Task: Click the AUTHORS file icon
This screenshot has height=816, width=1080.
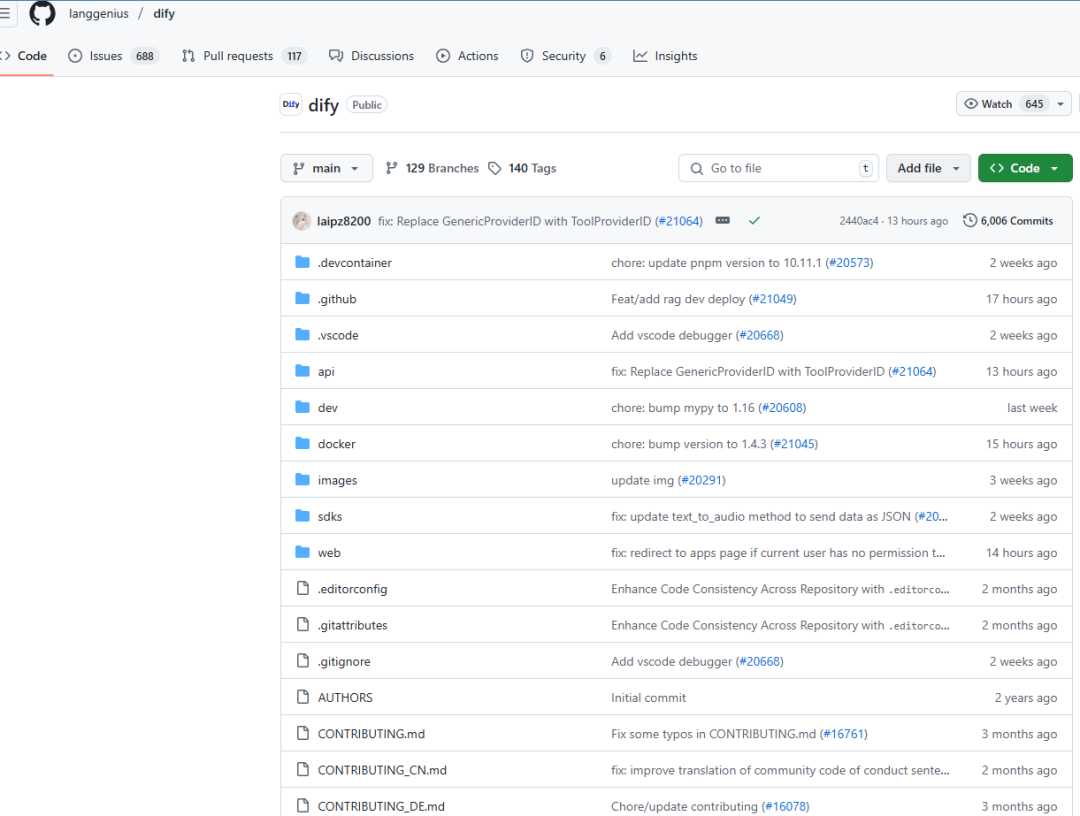Action: (x=302, y=697)
